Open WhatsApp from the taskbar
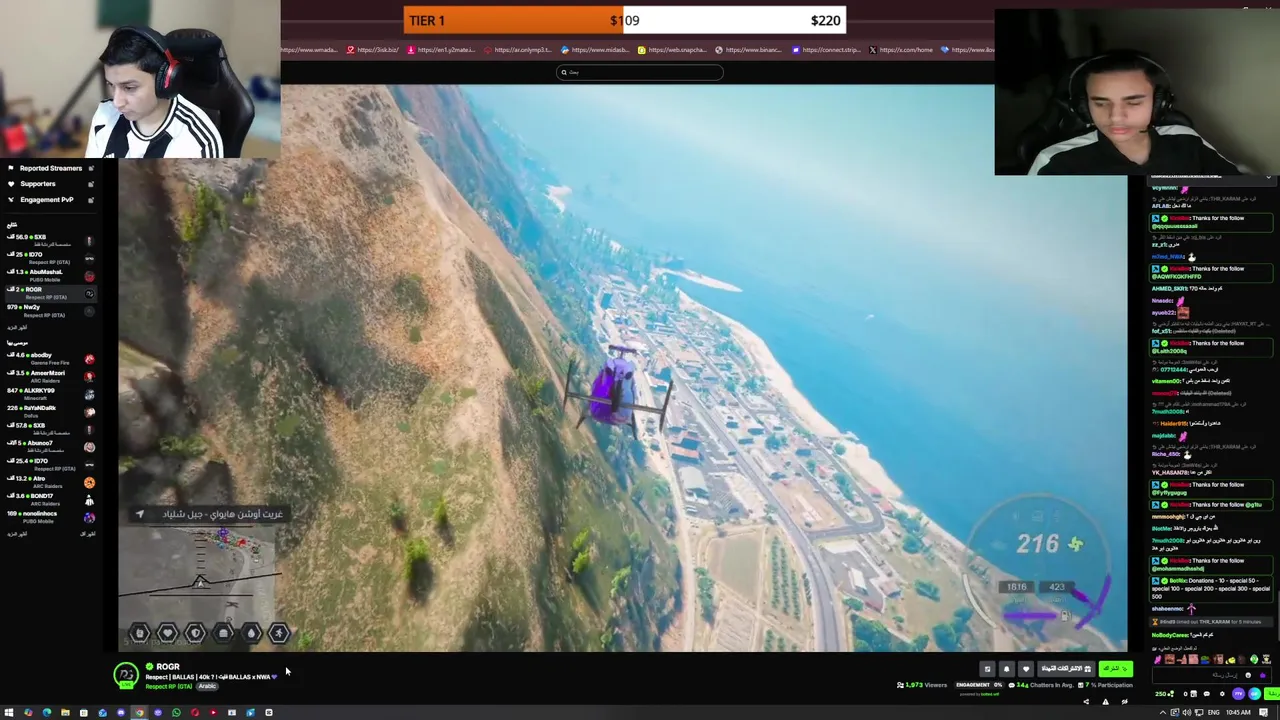Image resolution: width=1280 pixels, height=720 pixels. [176, 712]
